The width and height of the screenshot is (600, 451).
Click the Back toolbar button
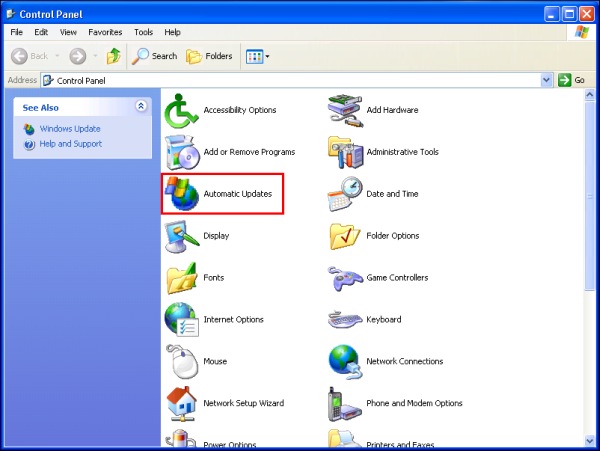(x=29, y=56)
